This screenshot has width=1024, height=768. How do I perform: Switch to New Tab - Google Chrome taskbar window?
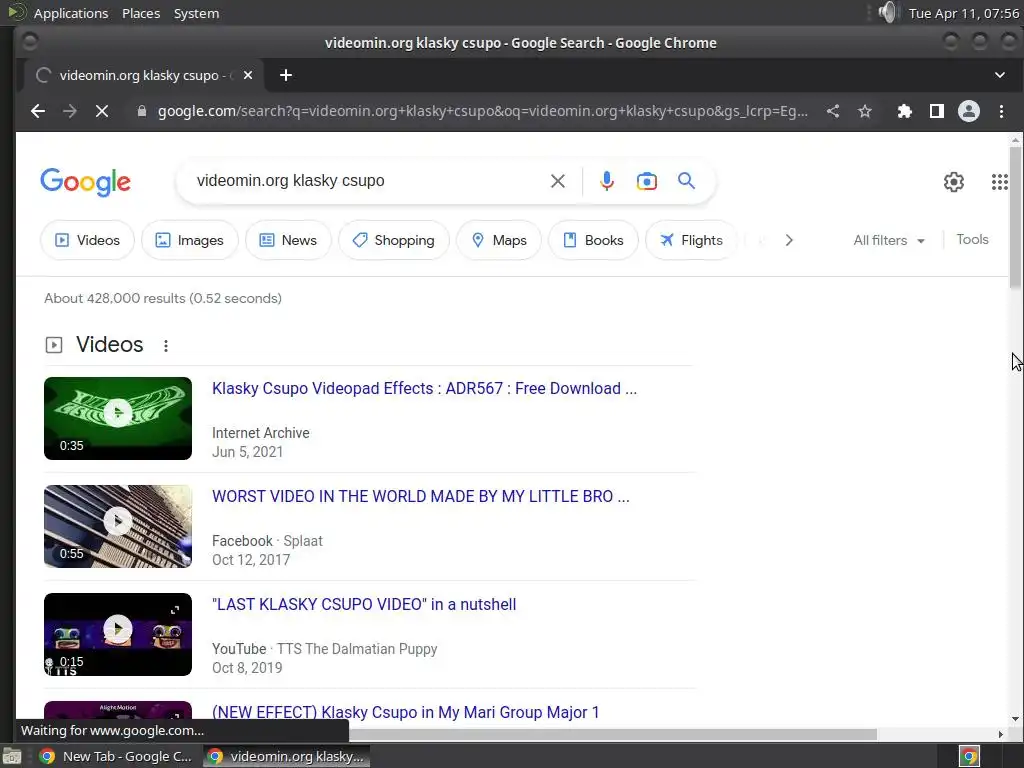click(116, 756)
